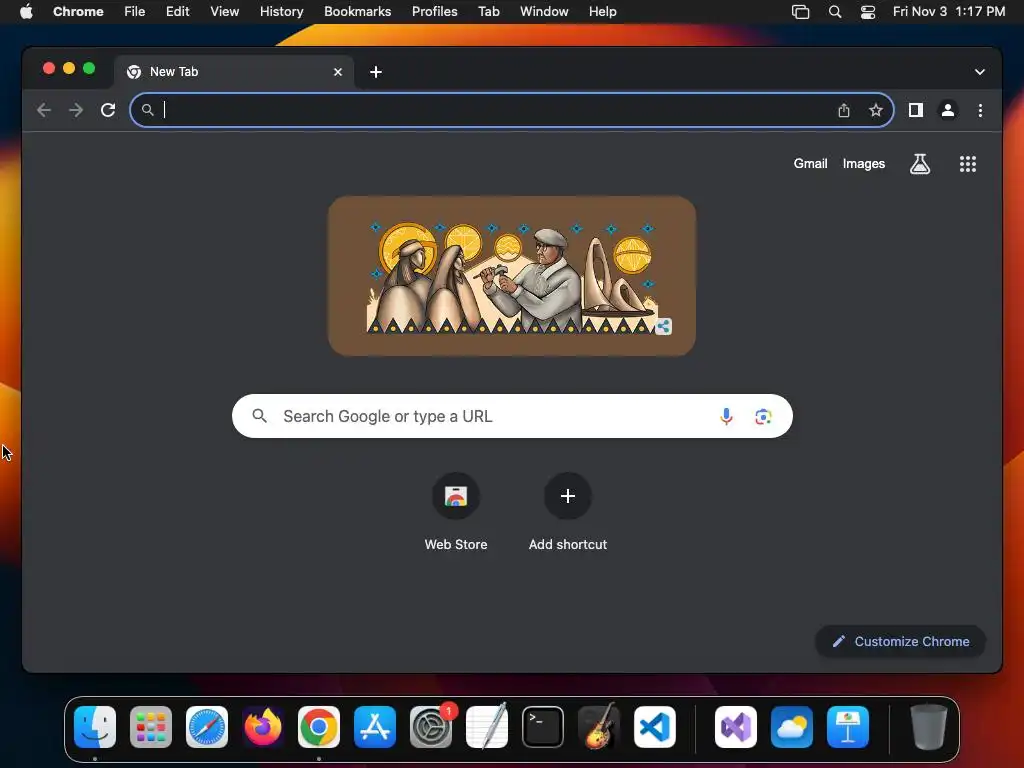Add a new shortcut tile
Image resolution: width=1024 pixels, height=768 pixels.
(568, 513)
